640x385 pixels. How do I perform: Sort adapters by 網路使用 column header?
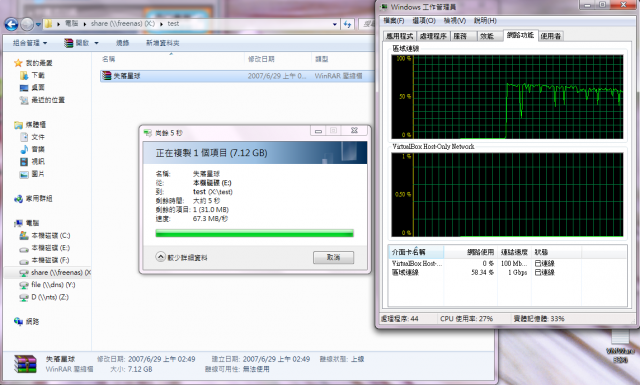(x=471, y=252)
